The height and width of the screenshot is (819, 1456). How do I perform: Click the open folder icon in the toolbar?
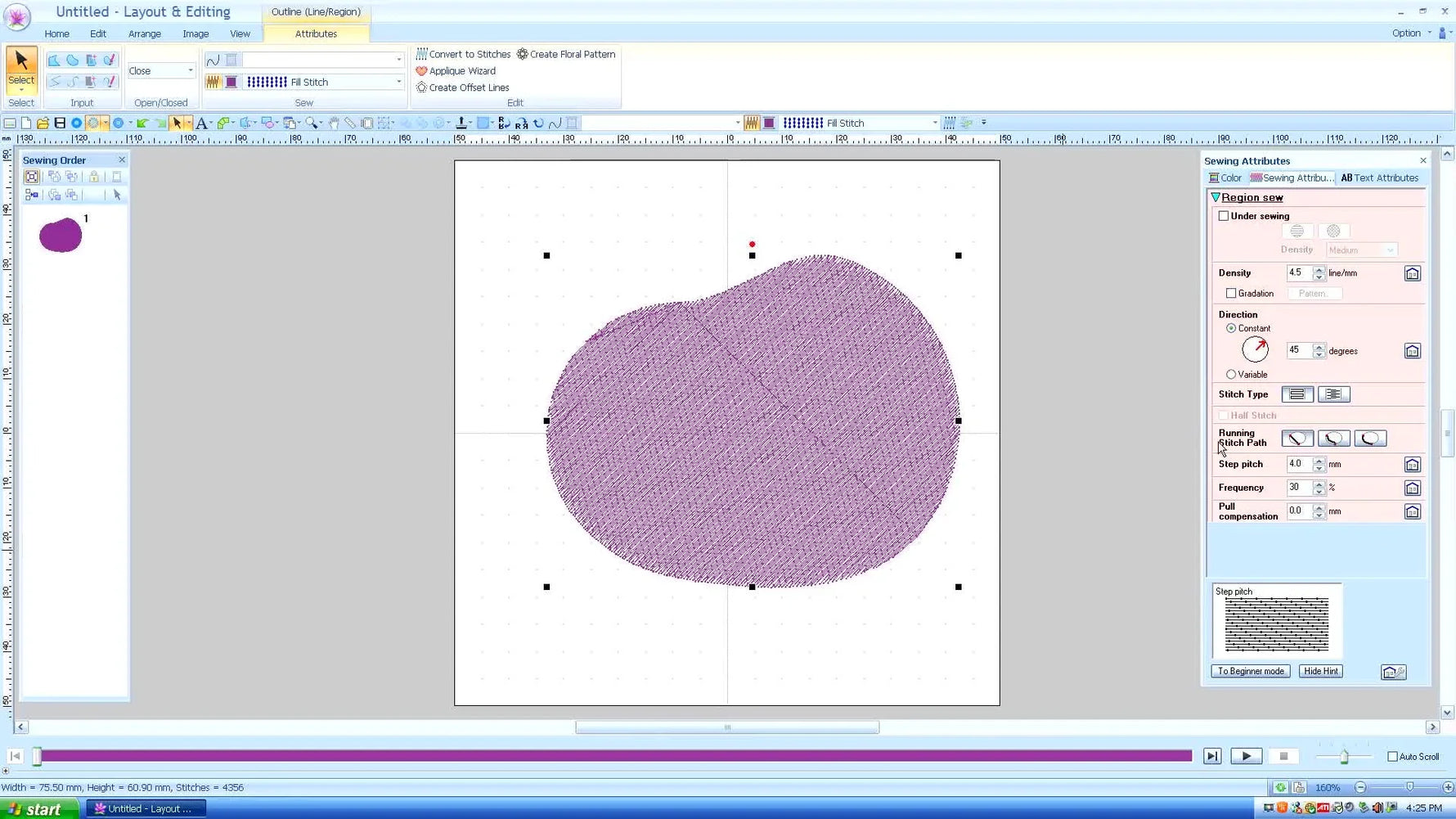43,124
